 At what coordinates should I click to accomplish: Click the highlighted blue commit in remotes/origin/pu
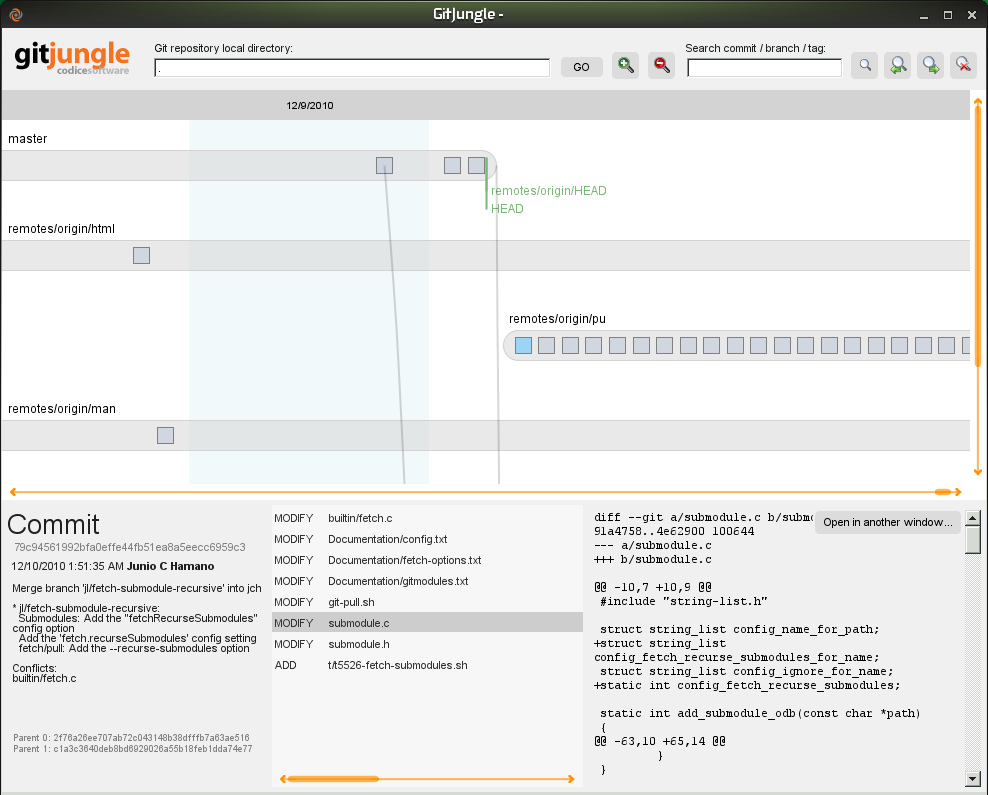pos(523,345)
